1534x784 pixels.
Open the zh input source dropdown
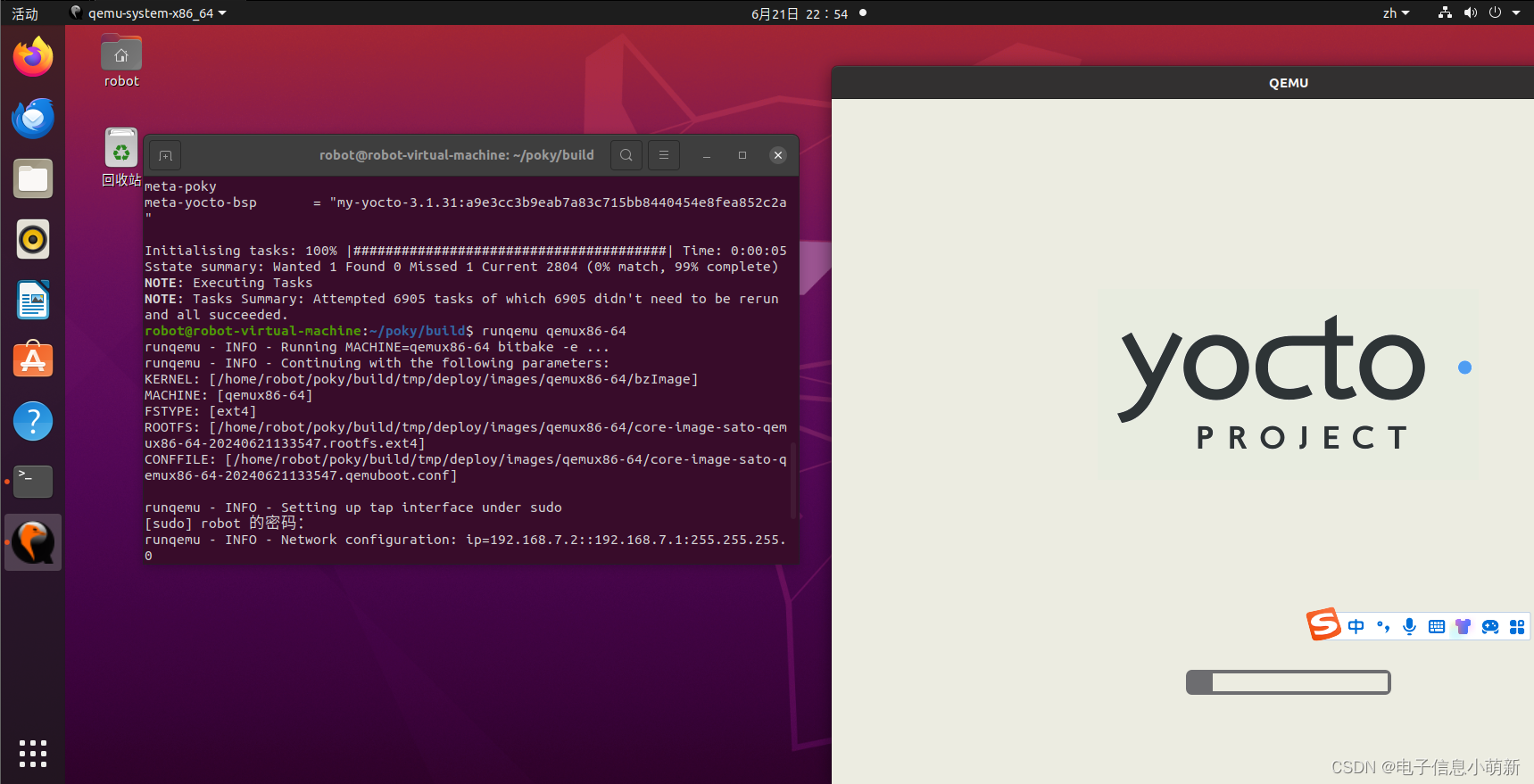(1396, 13)
